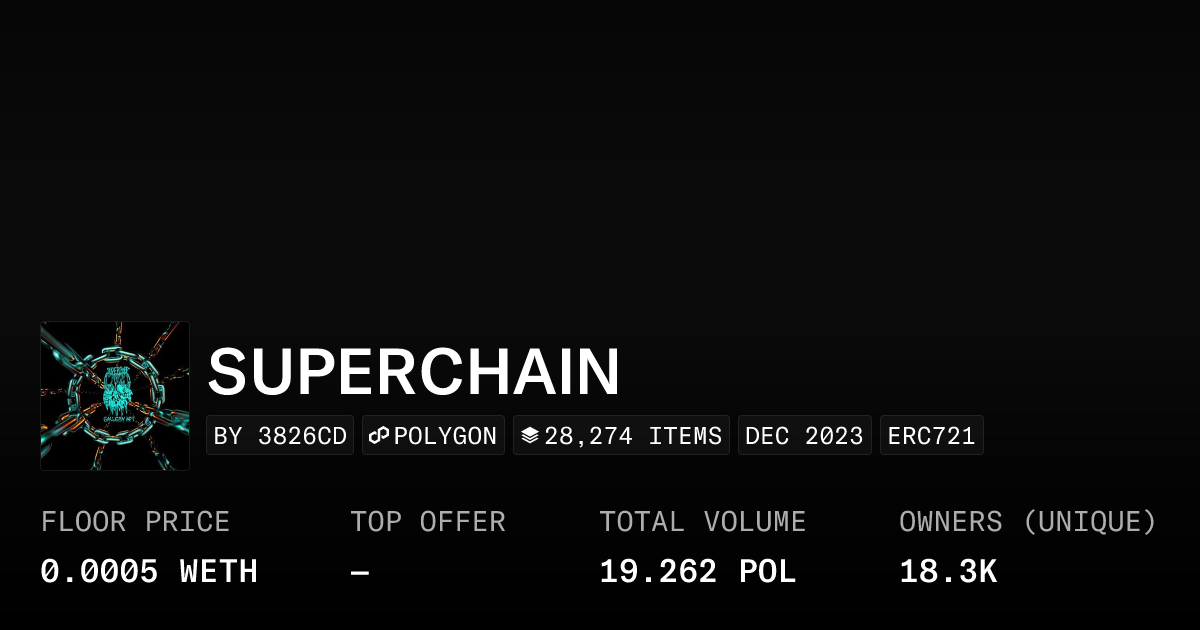This screenshot has width=1200, height=630.
Task: Click the FLOOR PRICE stat label
Action: coord(135,522)
